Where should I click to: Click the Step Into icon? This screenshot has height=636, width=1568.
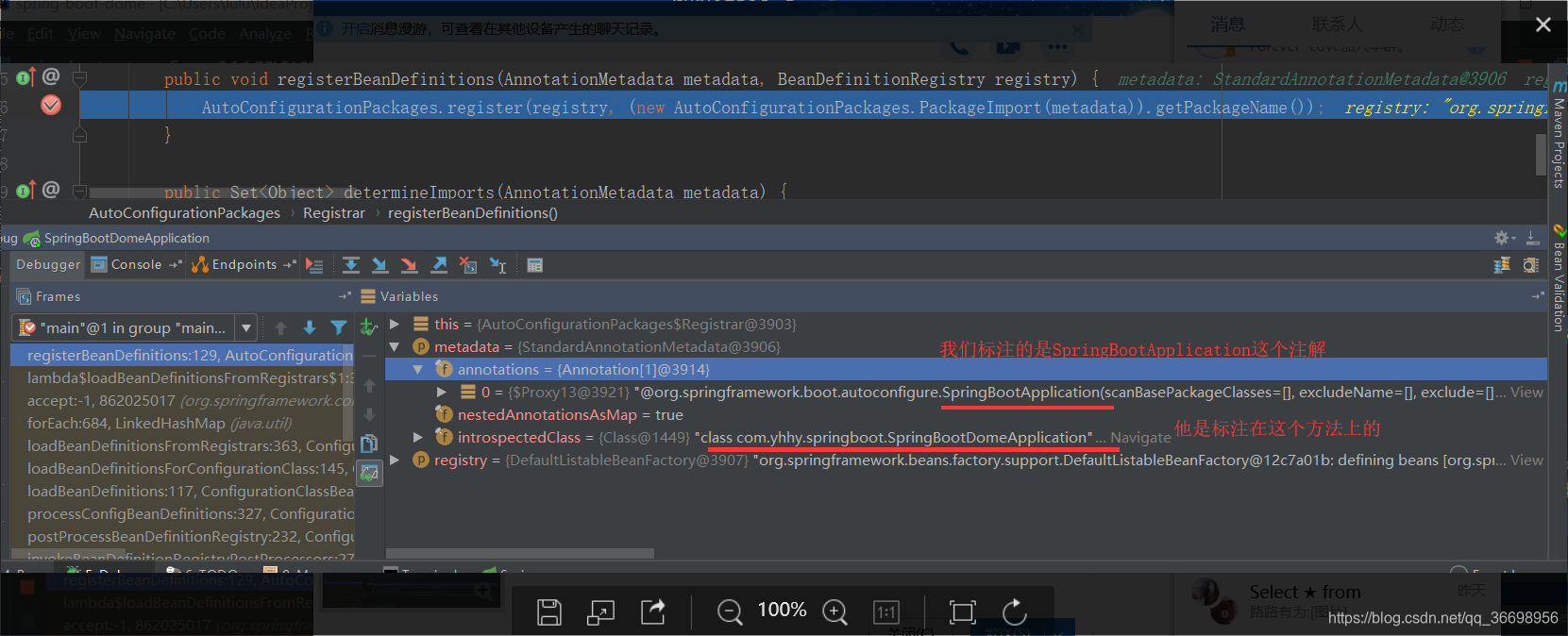point(379,265)
